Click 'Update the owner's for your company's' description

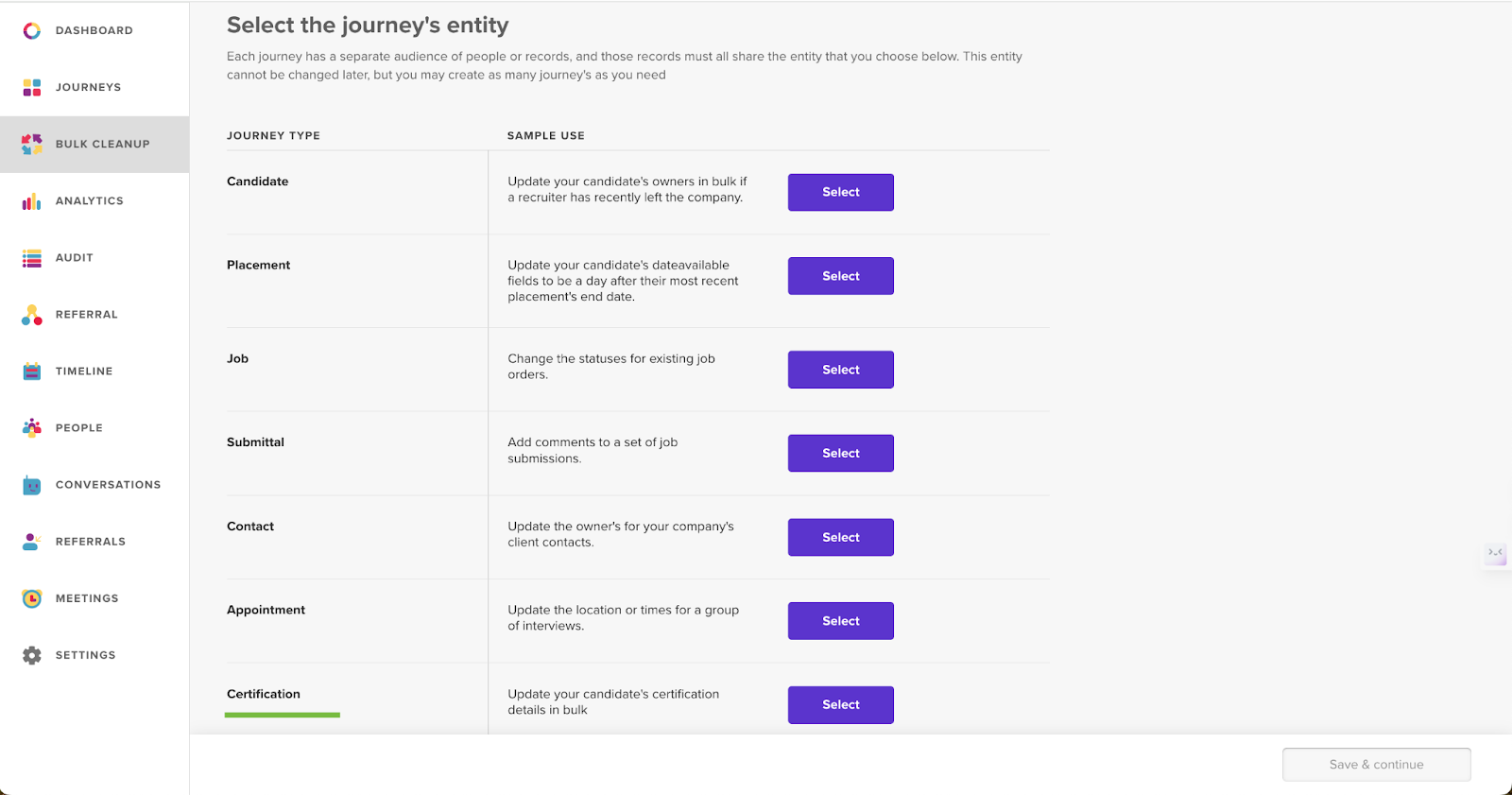point(621,534)
